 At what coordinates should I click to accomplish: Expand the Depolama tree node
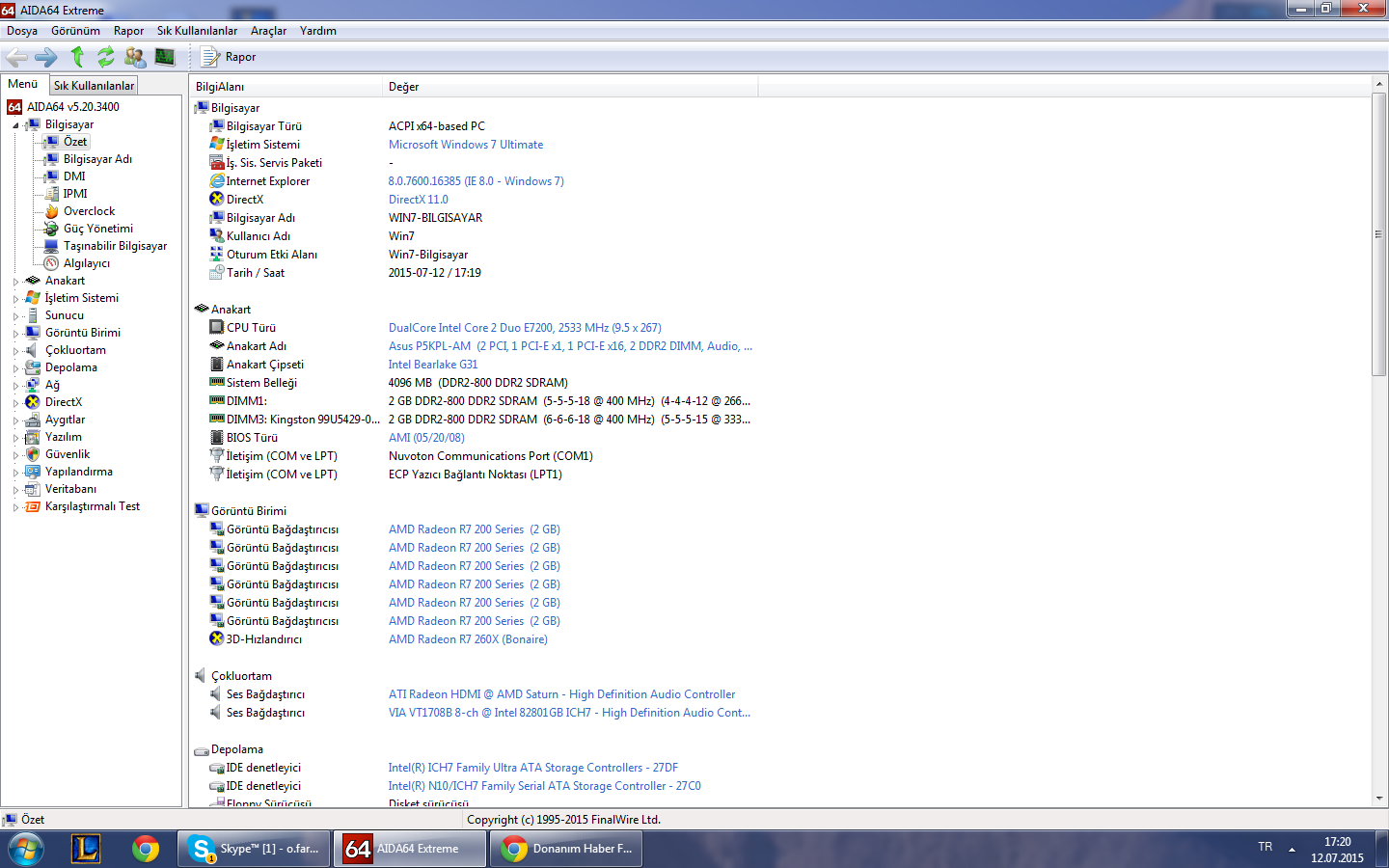pos(15,368)
